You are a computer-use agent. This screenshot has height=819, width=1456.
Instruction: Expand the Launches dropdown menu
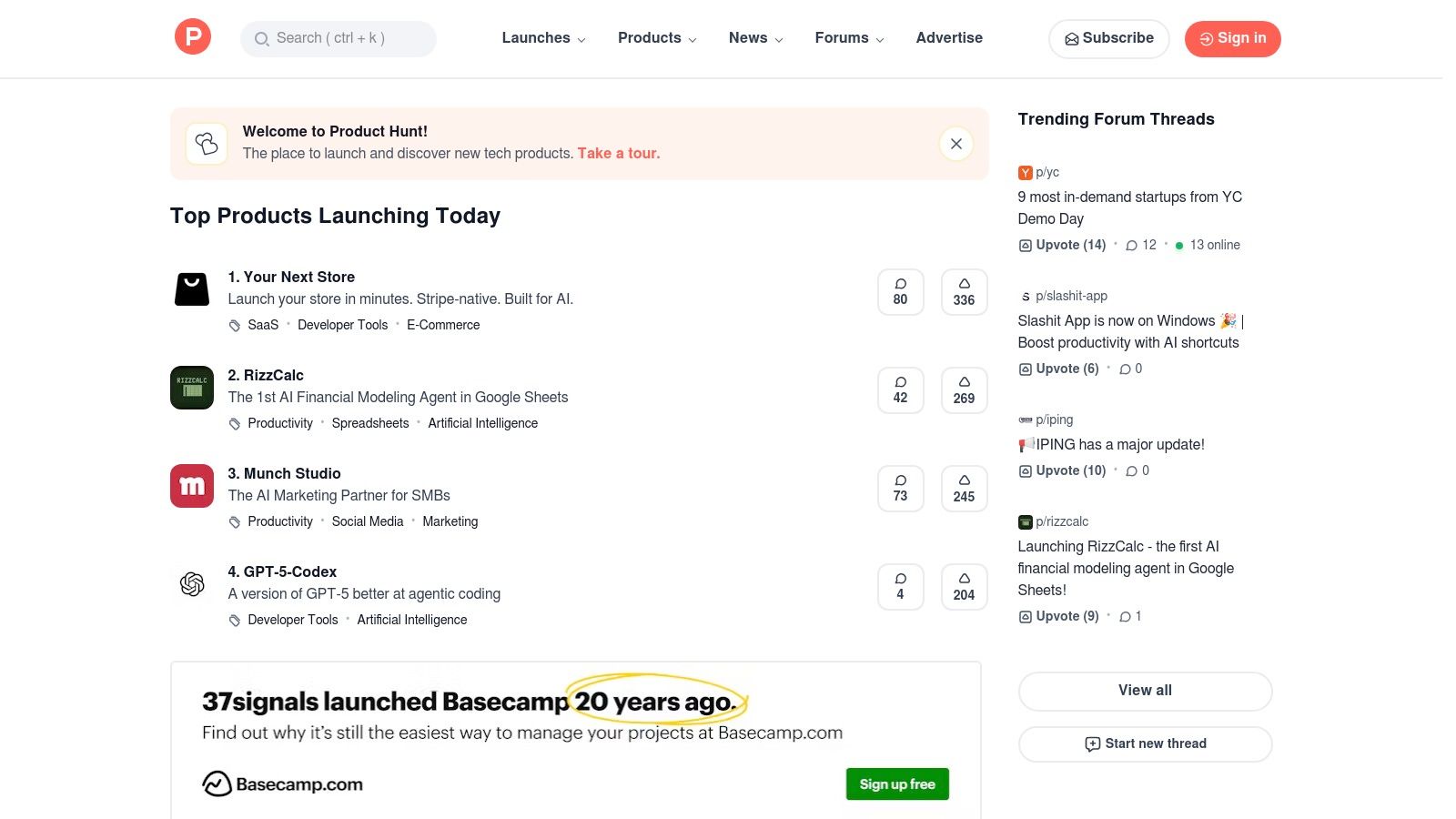[543, 38]
